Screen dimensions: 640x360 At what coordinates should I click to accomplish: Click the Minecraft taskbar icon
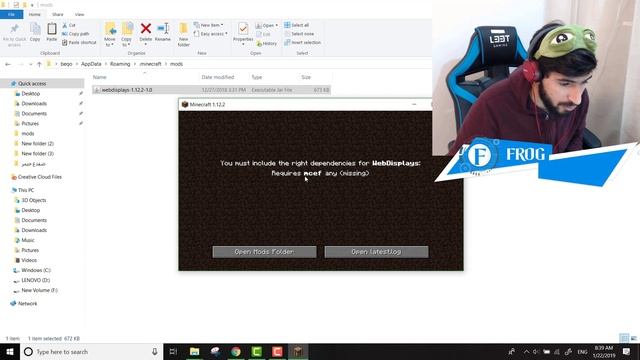(298, 352)
